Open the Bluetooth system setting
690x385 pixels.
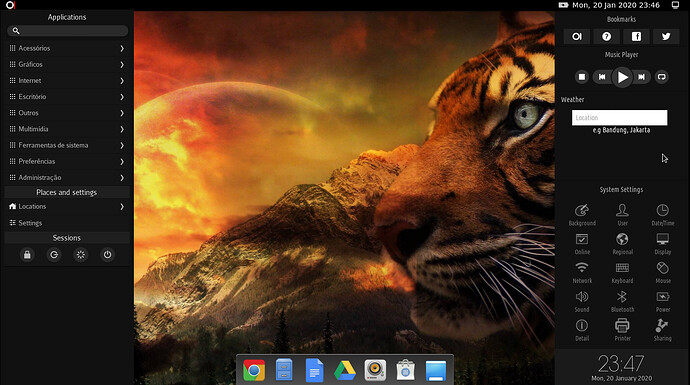(x=622, y=301)
